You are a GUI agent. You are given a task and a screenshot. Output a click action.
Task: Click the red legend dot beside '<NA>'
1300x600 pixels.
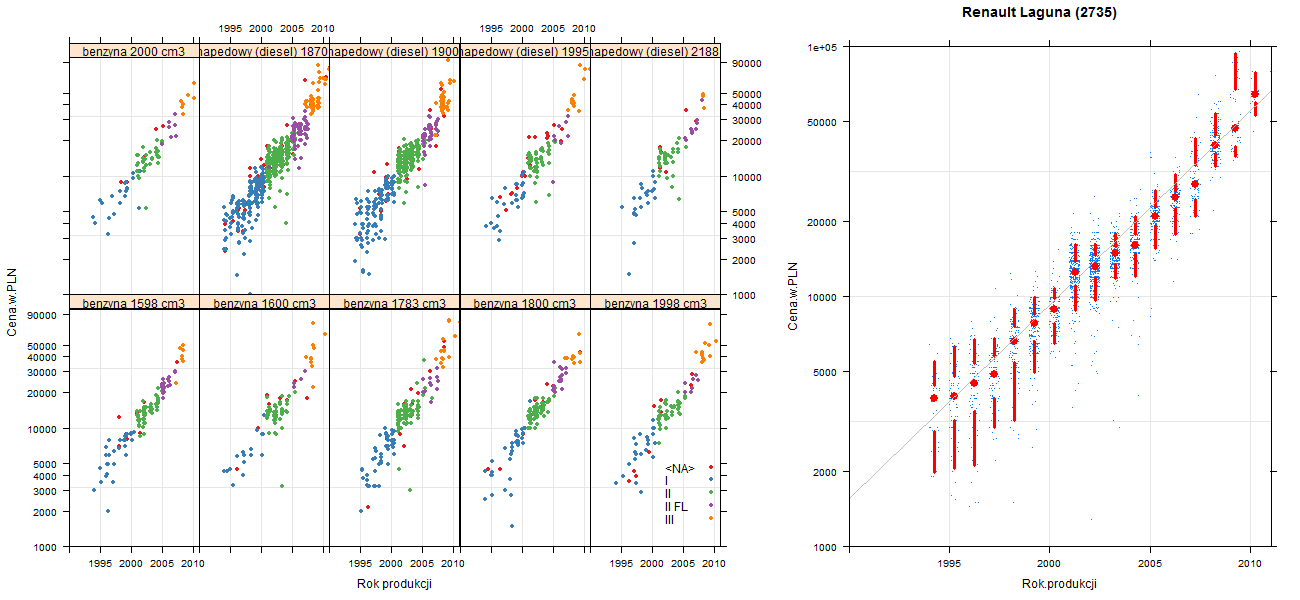[x=711, y=467]
